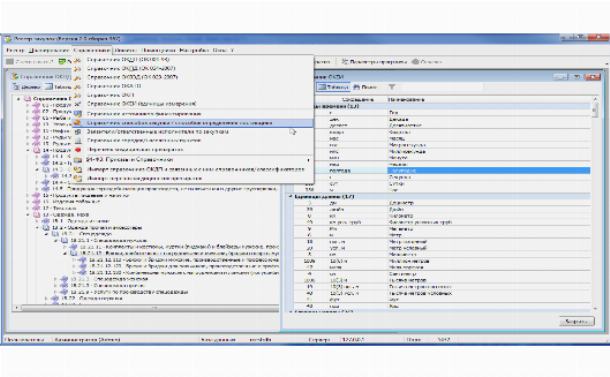The height and width of the screenshot is (377, 610).
Task: Click icon beside Справочник источников финансирования entry
Action: (x=78, y=114)
